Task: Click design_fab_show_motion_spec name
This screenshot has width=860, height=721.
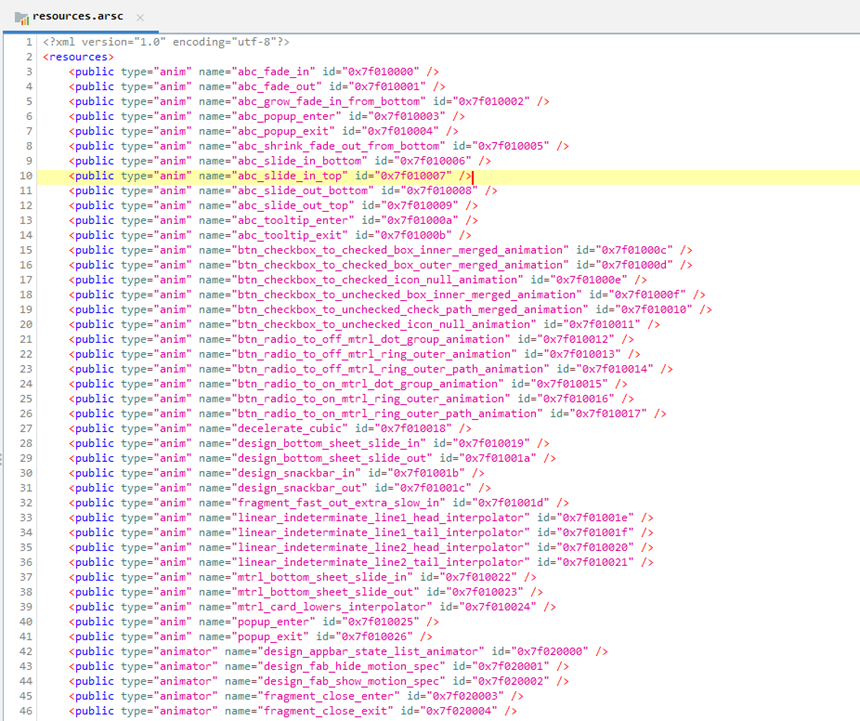Action: coord(352,680)
